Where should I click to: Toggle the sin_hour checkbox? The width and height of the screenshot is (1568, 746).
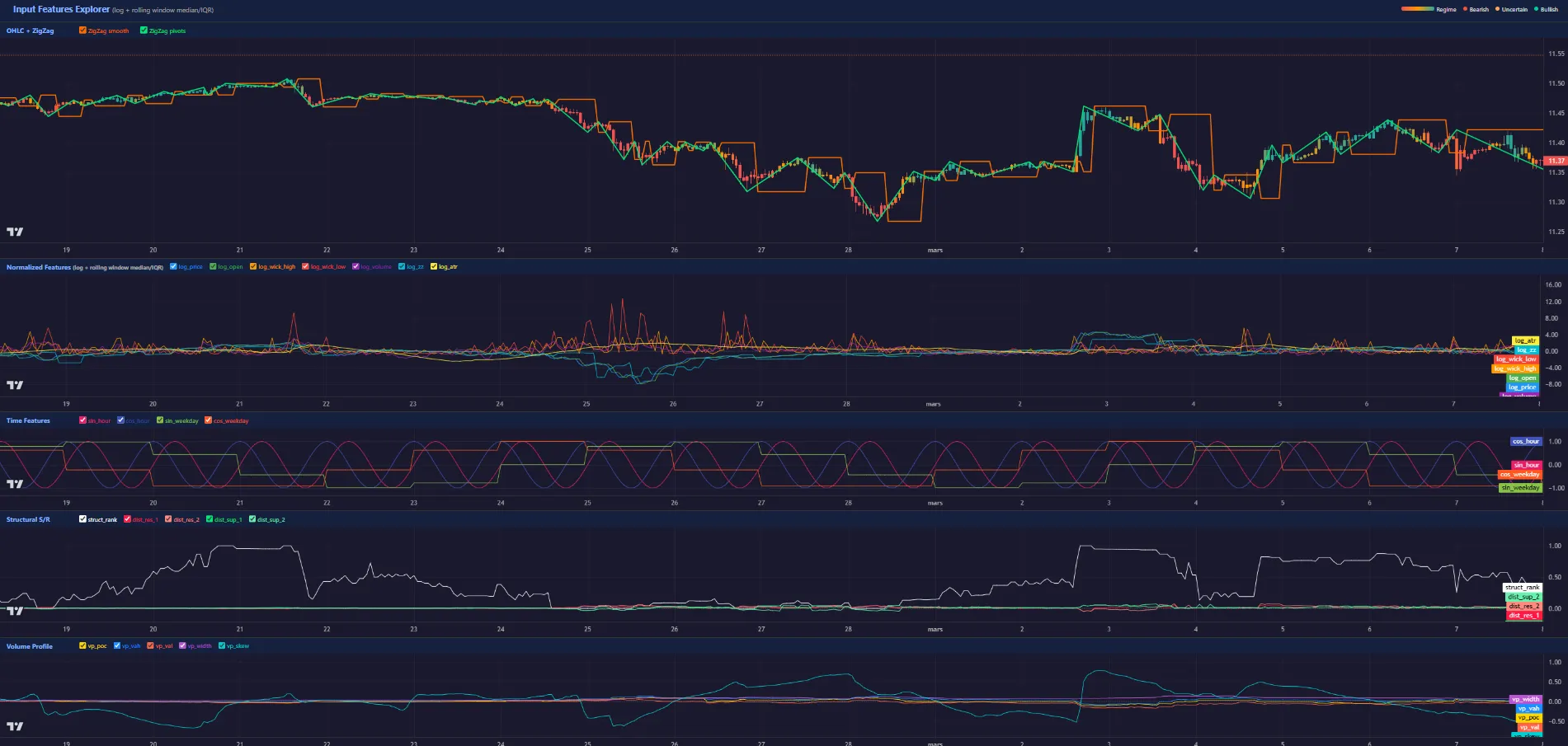(82, 420)
